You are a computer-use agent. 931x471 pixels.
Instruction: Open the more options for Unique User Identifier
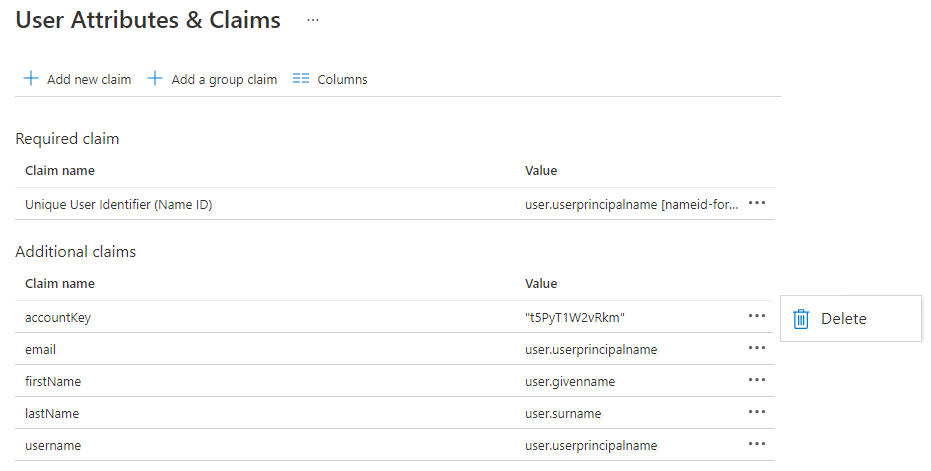point(757,203)
